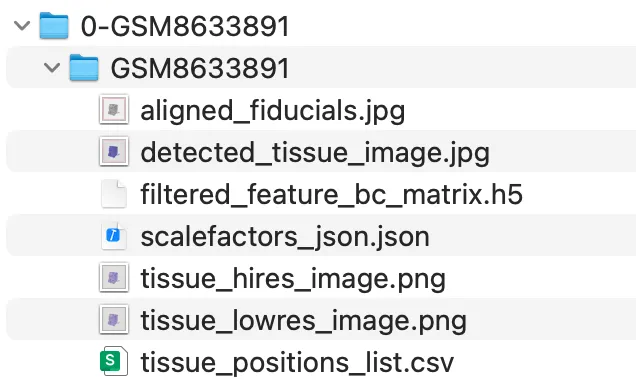636x380 pixels.
Task: Select the aligned_fiducials.jpg file name
Action: pos(273,111)
